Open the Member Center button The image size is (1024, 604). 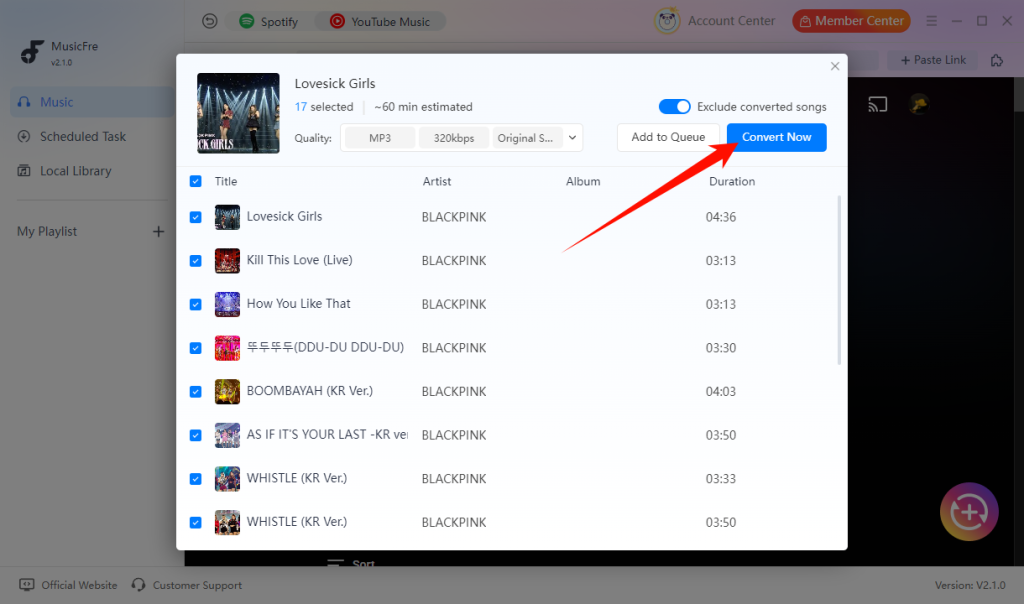click(x=851, y=21)
